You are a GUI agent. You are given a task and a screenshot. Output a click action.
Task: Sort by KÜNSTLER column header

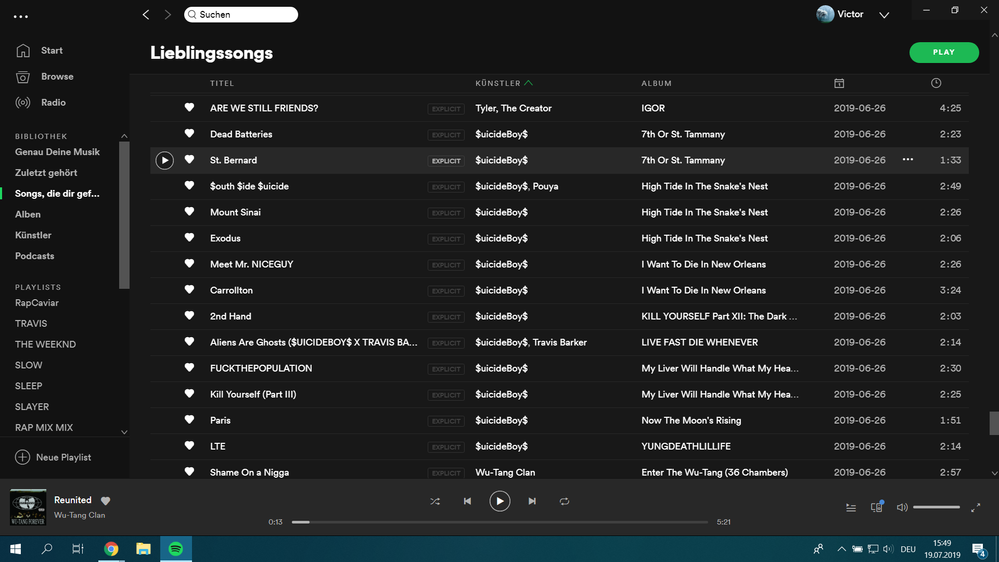[x=498, y=83]
